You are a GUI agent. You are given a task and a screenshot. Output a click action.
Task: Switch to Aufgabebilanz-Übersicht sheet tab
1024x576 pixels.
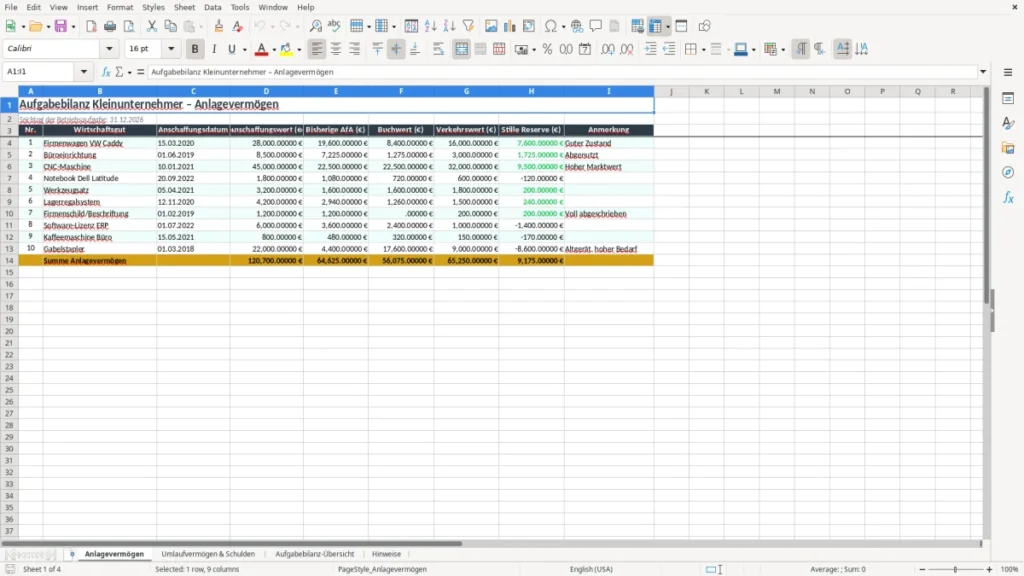(x=315, y=554)
